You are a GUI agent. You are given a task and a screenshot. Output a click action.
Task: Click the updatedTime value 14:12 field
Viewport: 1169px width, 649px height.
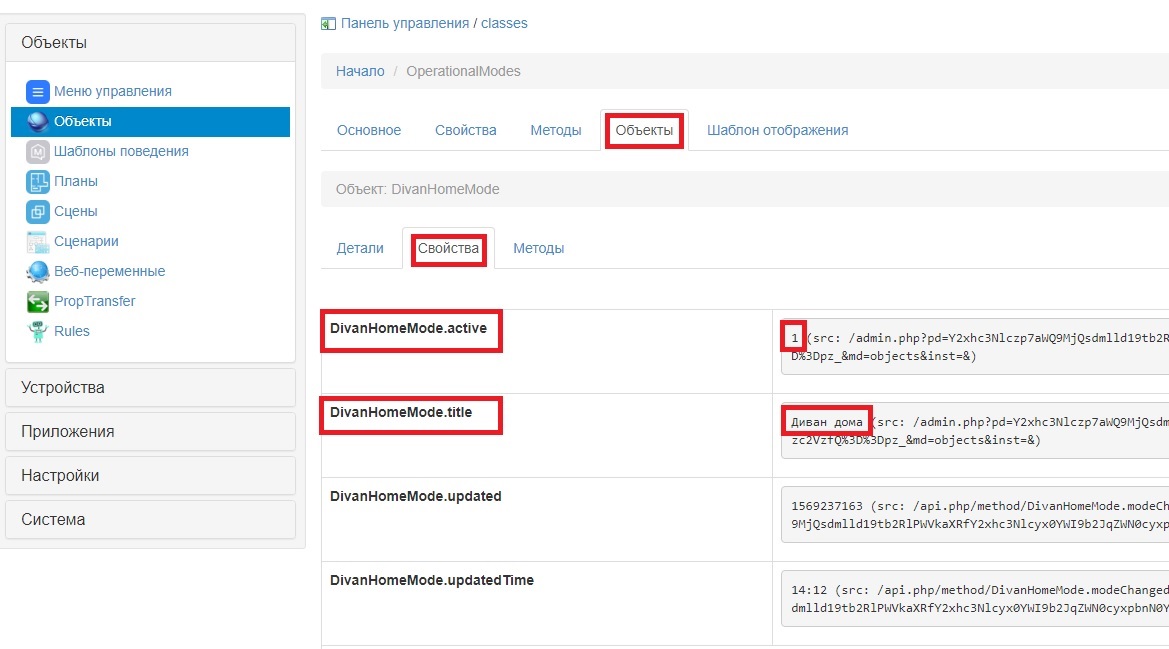pos(975,598)
